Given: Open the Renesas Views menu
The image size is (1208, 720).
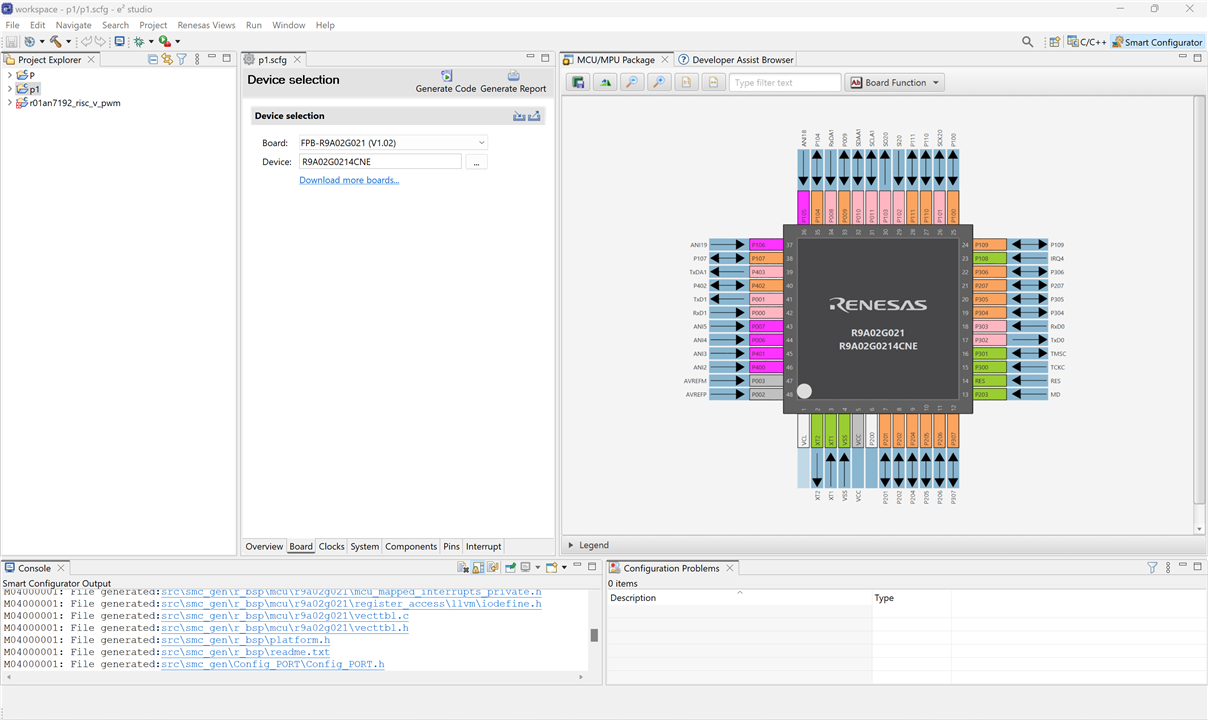Looking at the screenshot, I should [x=206, y=25].
